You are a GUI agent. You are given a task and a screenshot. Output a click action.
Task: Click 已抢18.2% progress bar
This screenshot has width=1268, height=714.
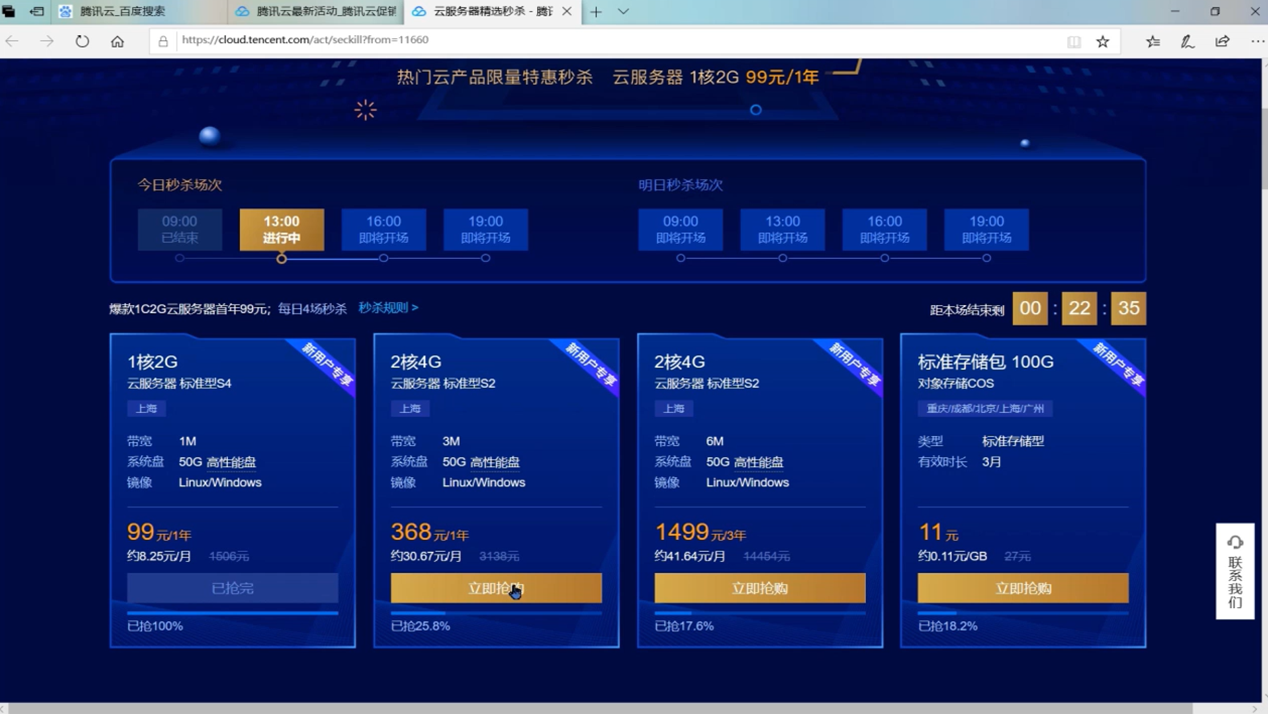click(x=1023, y=612)
